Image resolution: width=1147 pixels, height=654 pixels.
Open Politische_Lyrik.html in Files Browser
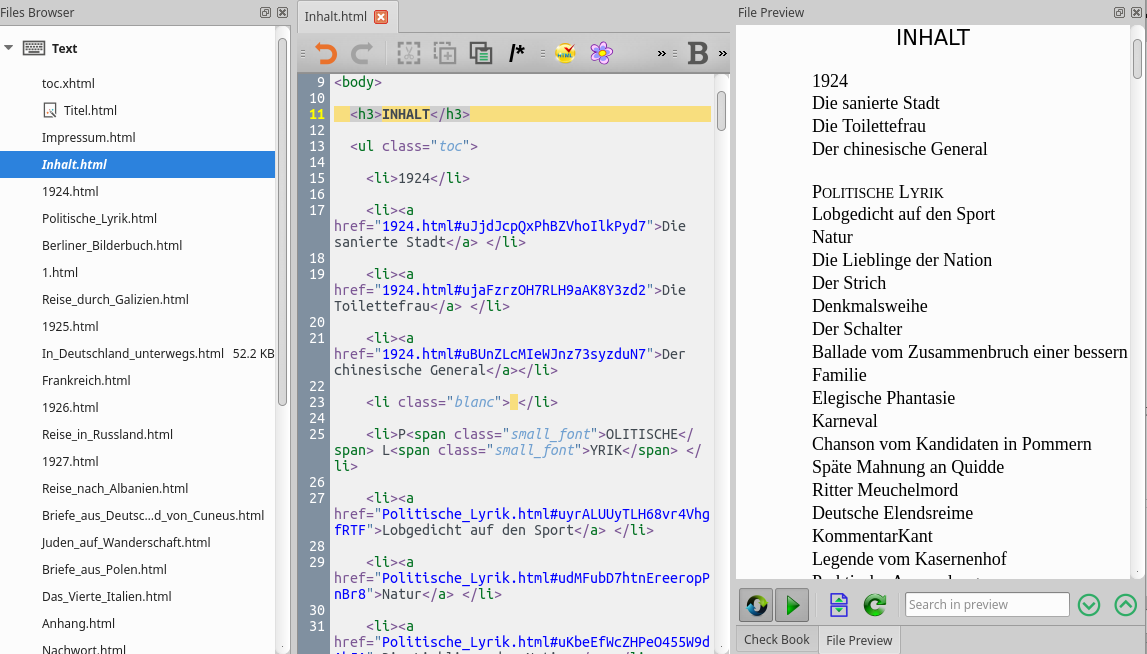pos(99,218)
